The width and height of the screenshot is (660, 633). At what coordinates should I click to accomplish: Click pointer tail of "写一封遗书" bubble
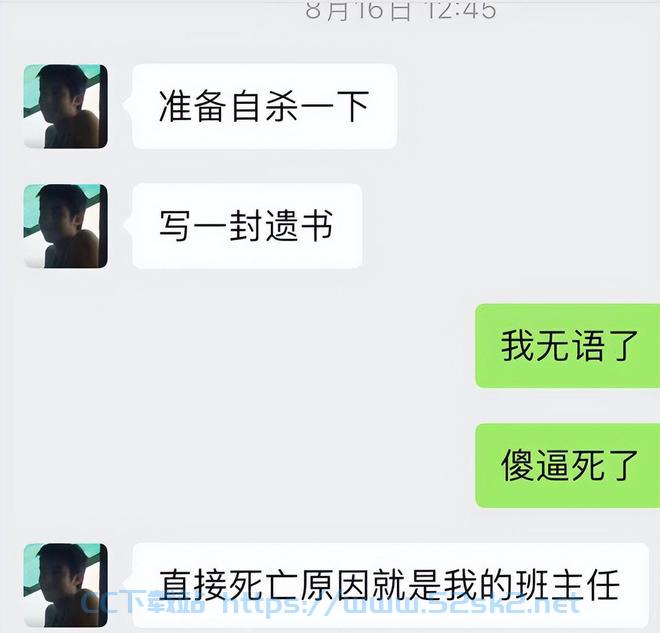pos(128,225)
